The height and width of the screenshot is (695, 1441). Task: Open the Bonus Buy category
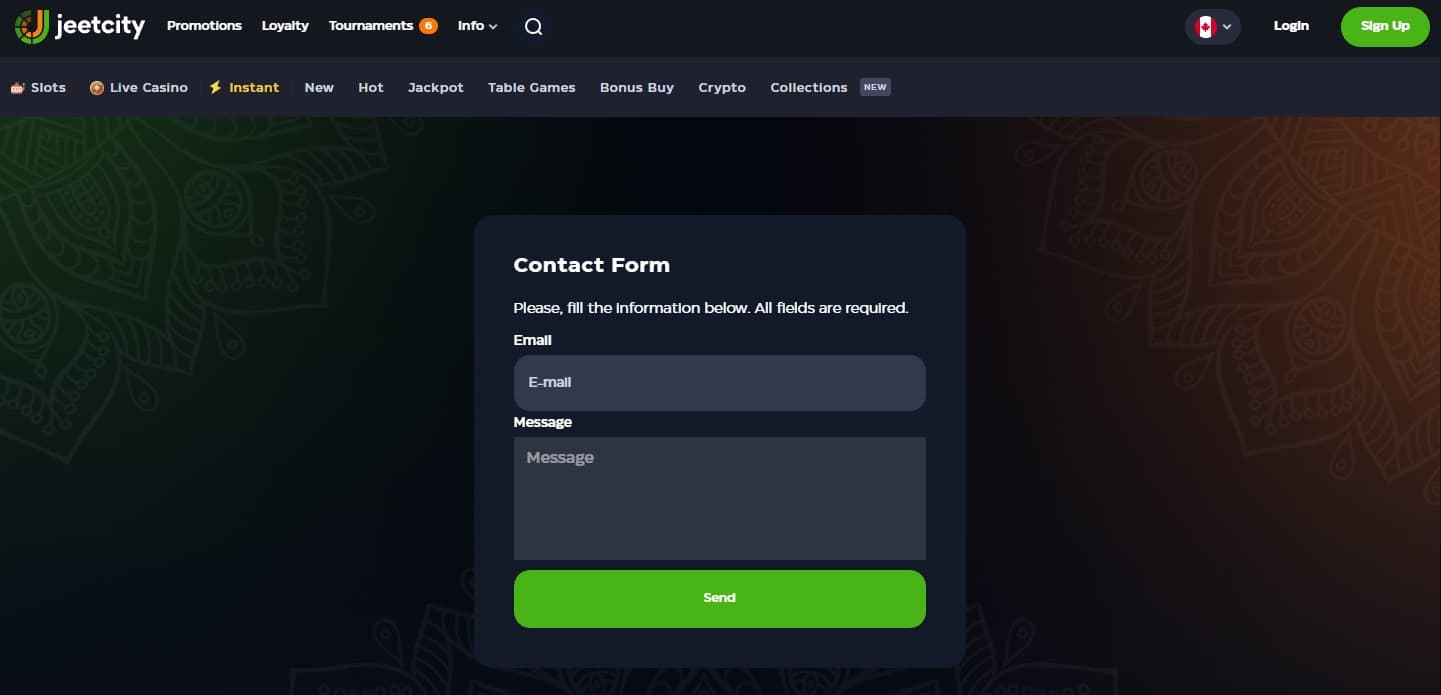pyautogui.click(x=637, y=88)
